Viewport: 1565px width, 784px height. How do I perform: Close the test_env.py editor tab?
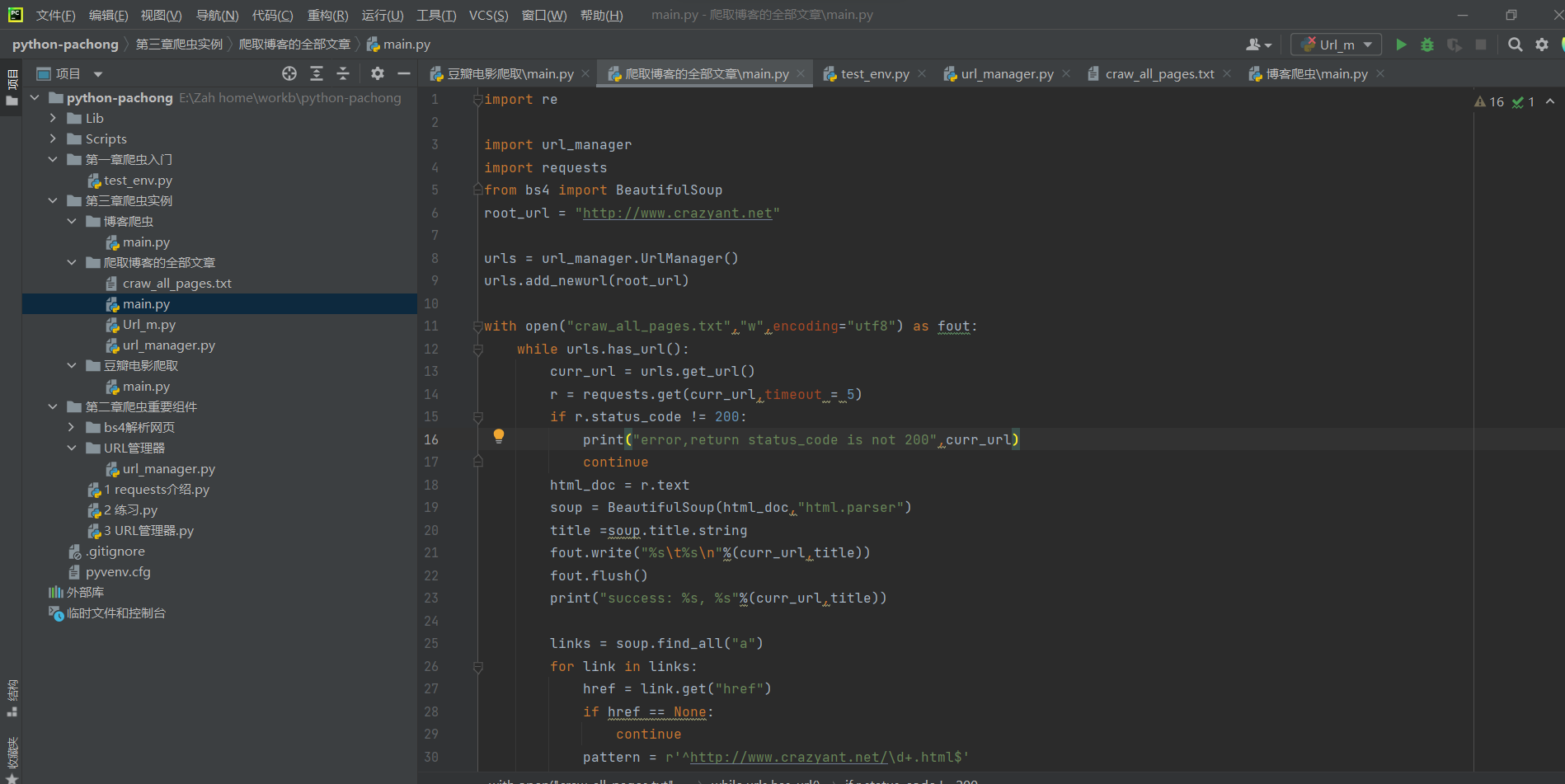[x=922, y=73]
